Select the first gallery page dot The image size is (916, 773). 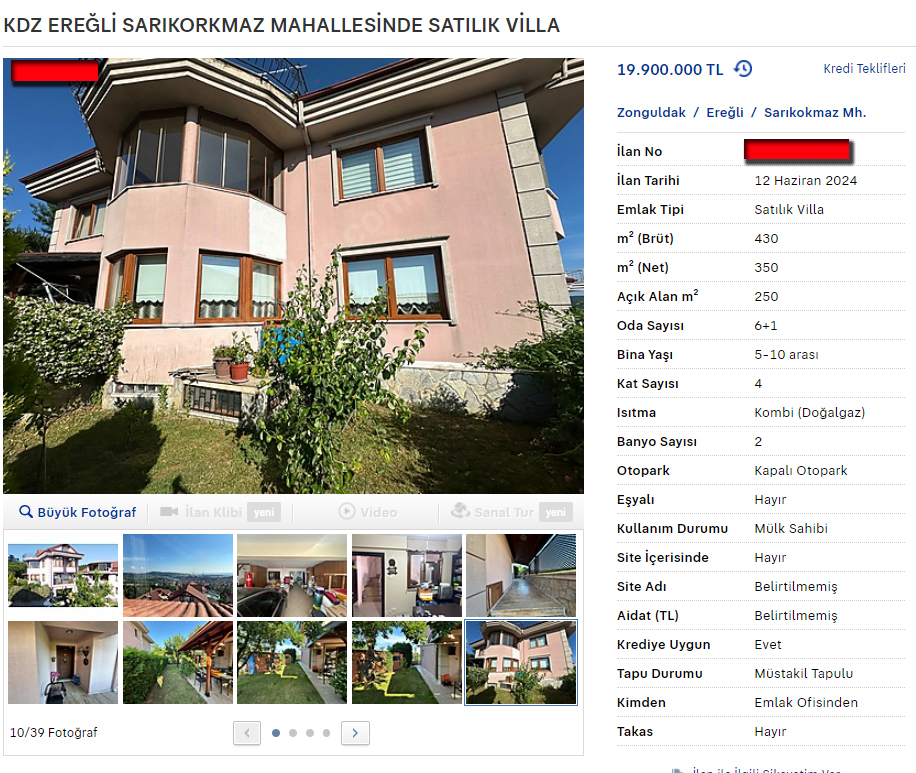pyautogui.click(x=276, y=733)
